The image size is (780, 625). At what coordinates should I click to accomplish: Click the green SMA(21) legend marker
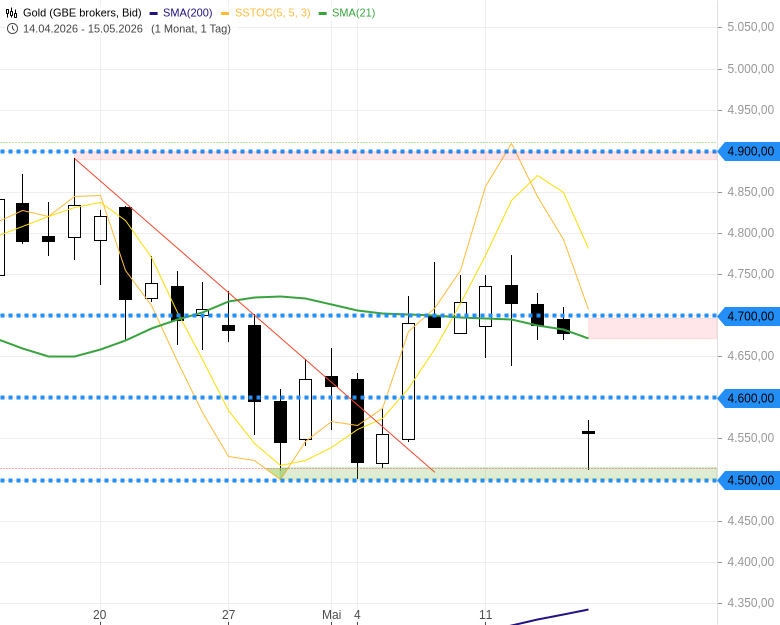click(x=323, y=13)
